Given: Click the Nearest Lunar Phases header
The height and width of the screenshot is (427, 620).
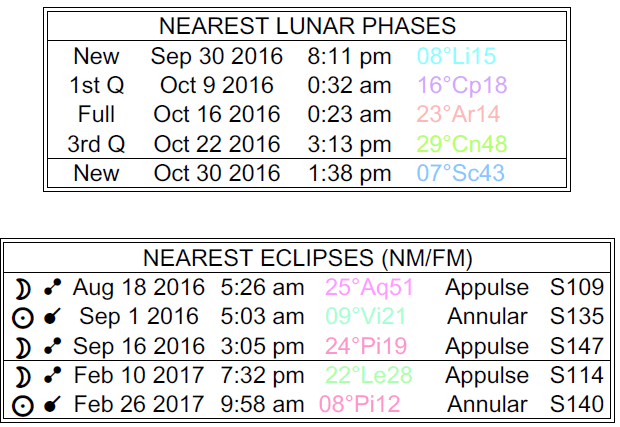Looking at the screenshot, I should coord(307,26).
